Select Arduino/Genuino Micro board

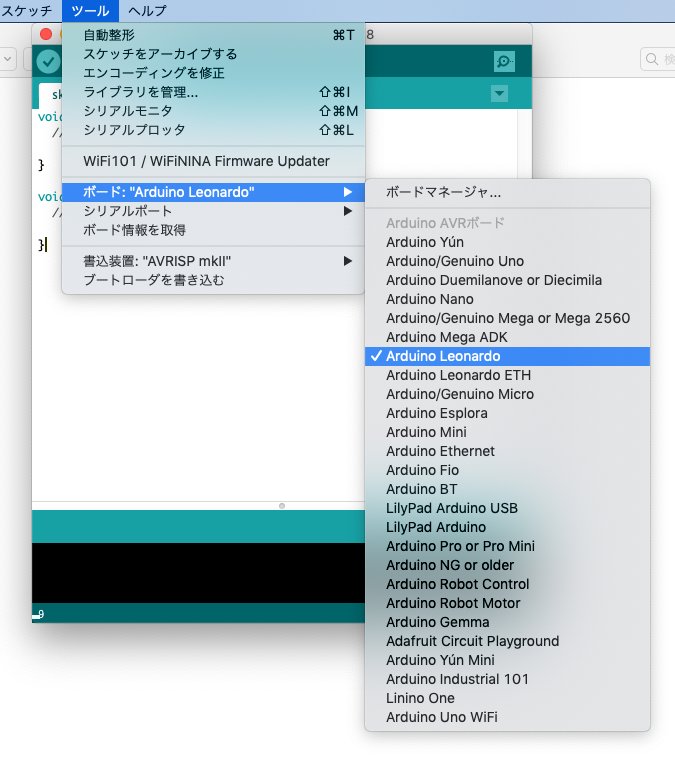pos(507,394)
